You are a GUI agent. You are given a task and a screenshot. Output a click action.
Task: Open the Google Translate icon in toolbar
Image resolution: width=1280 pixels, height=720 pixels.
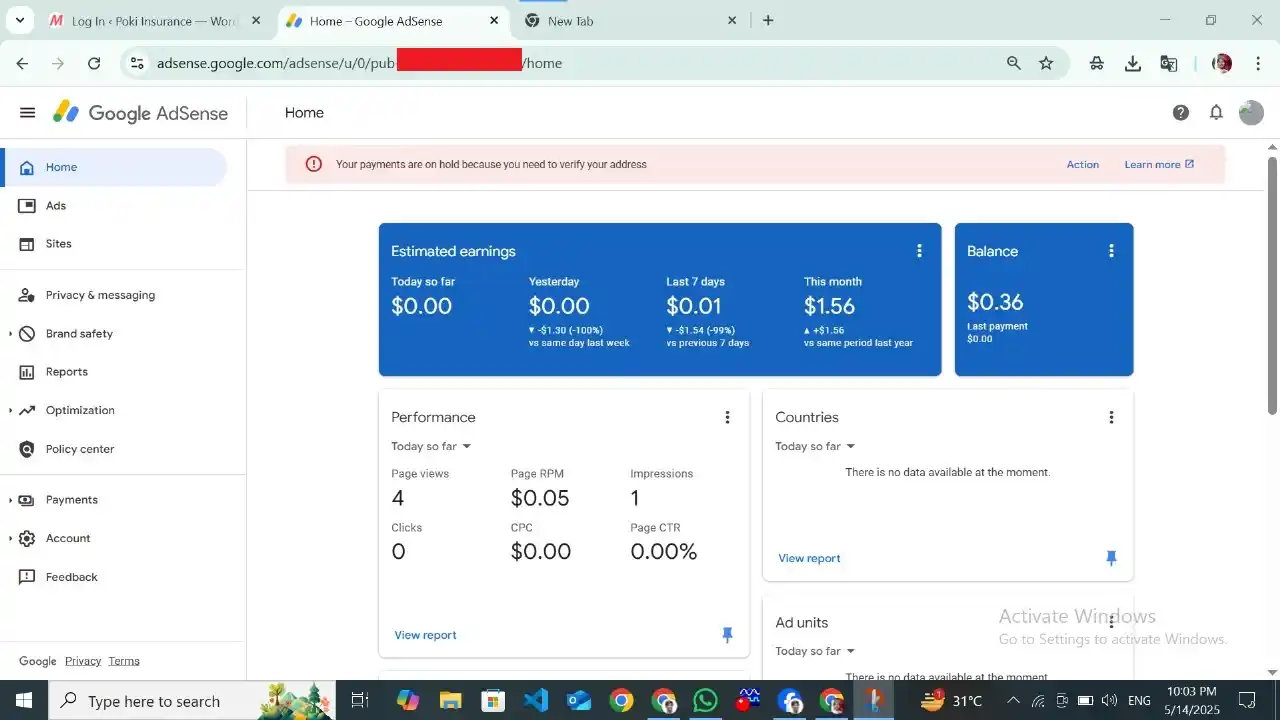(x=1168, y=63)
